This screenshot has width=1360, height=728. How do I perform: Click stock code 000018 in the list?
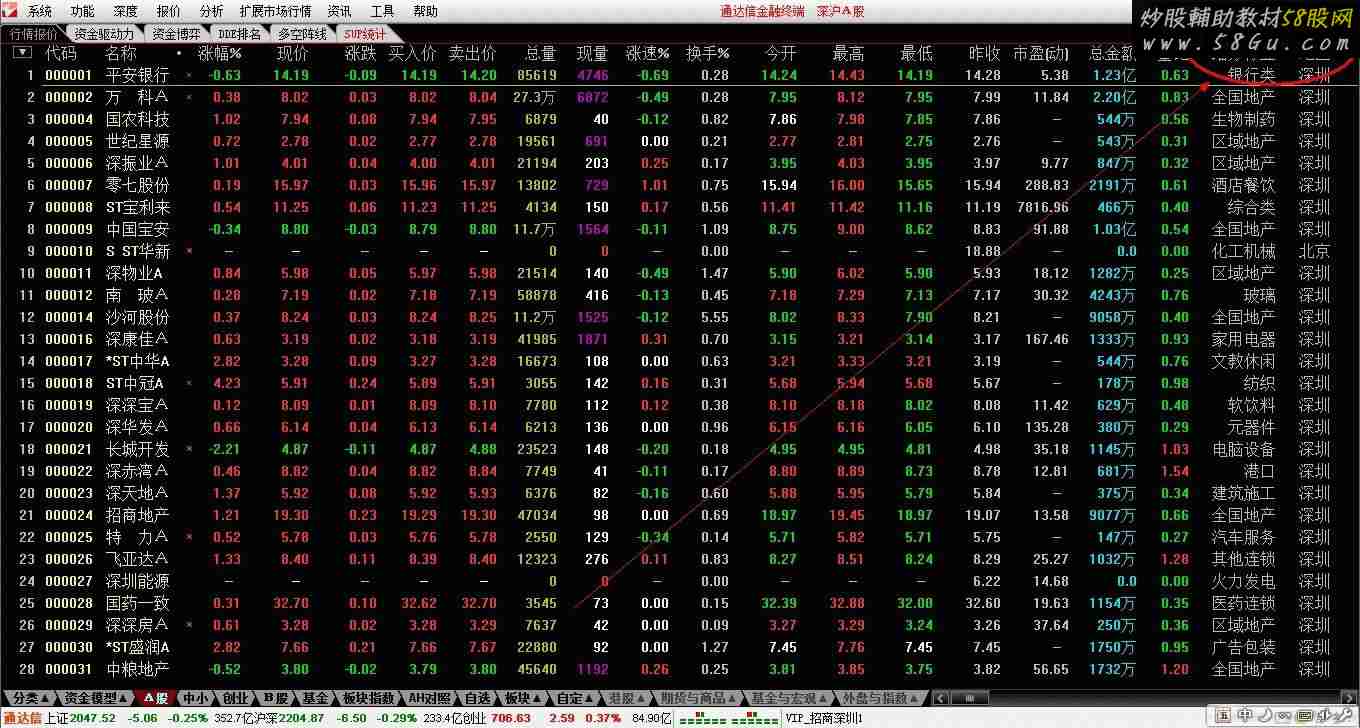point(69,383)
